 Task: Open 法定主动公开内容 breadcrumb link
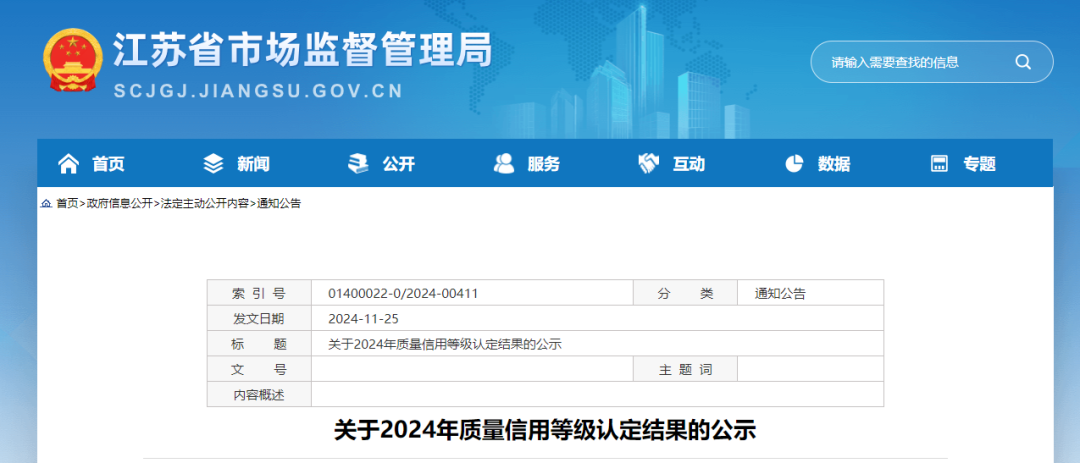pyautogui.click(x=205, y=203)
